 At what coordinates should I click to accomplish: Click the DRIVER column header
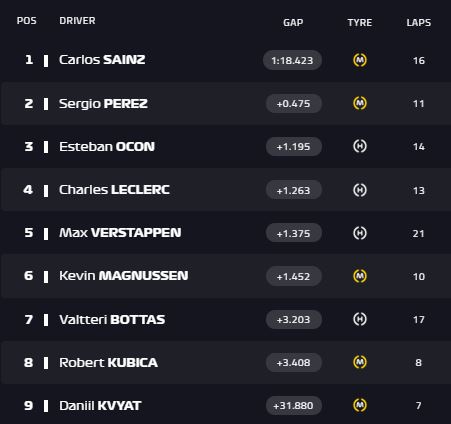tap(77, 21)
